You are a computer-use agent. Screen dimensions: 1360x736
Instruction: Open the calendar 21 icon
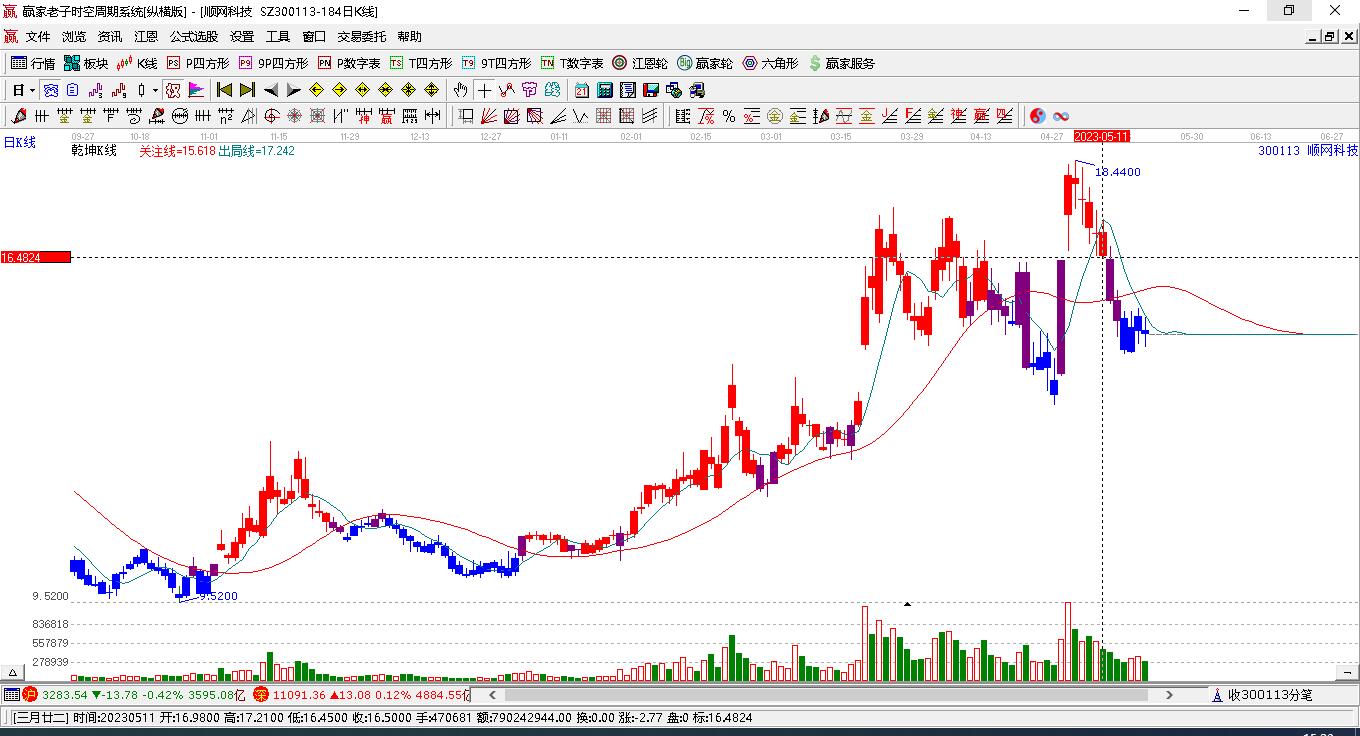tap(581, 90)
